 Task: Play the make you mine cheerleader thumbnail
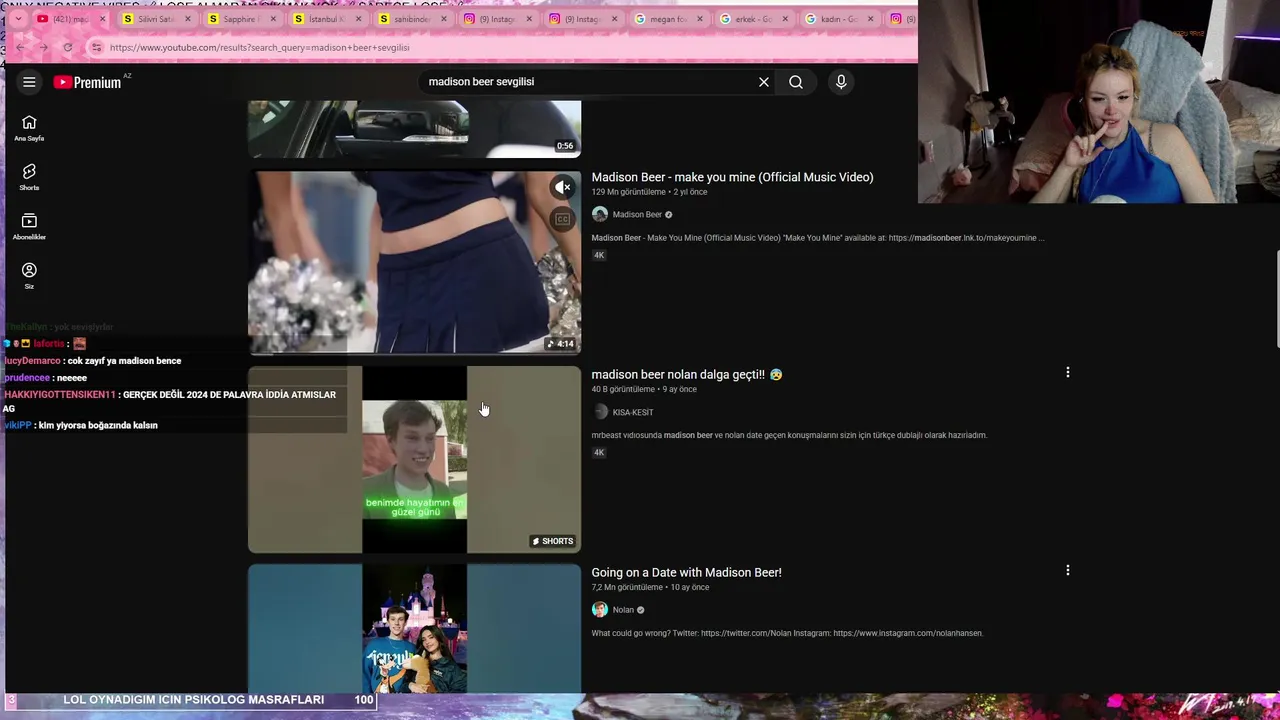[x=414, y=262]
